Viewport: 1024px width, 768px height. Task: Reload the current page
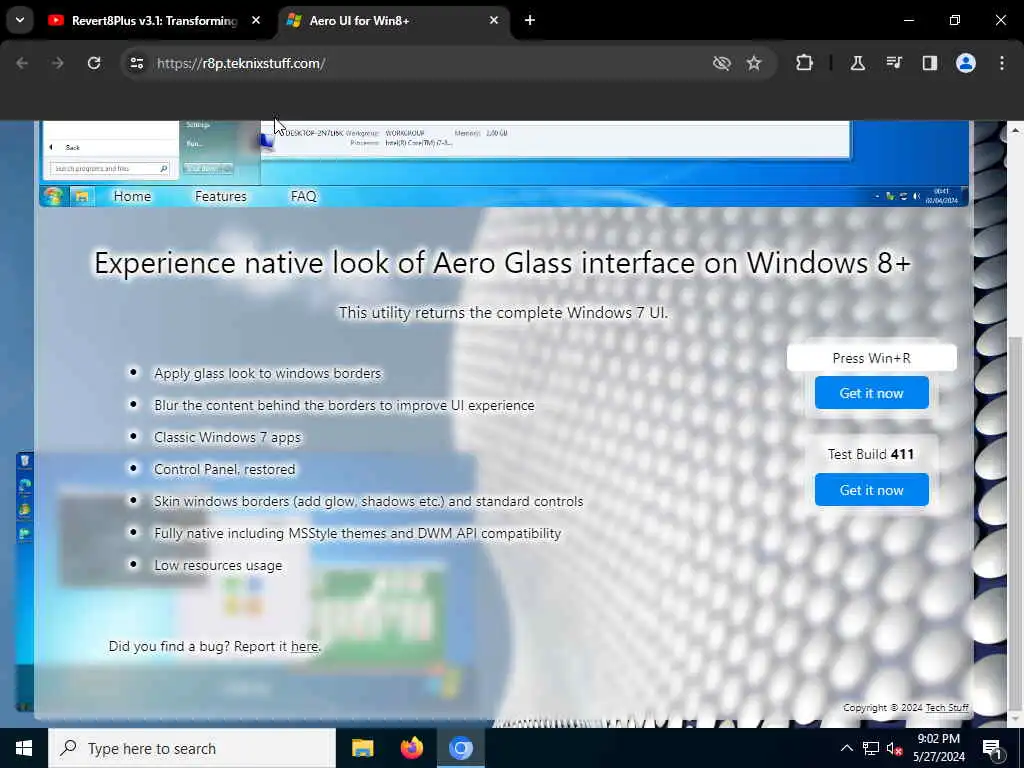(94, 63)
